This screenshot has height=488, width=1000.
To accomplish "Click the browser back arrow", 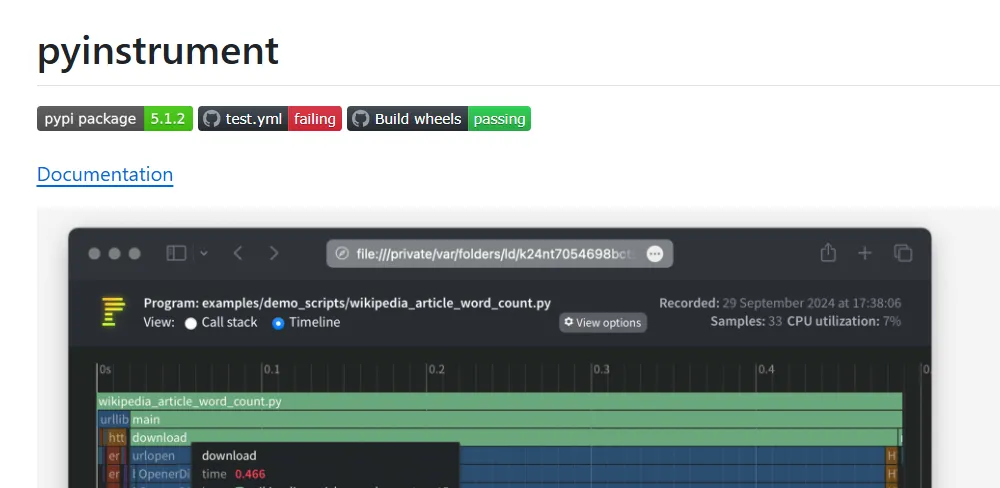I will click(238, 253).
